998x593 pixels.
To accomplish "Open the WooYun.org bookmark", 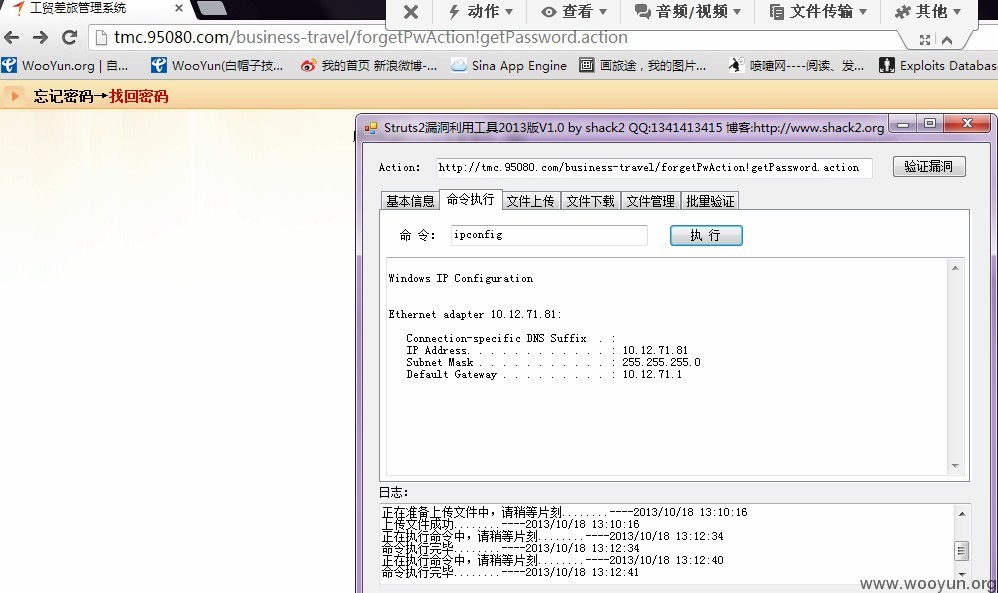I will click(x=64, y=66).
